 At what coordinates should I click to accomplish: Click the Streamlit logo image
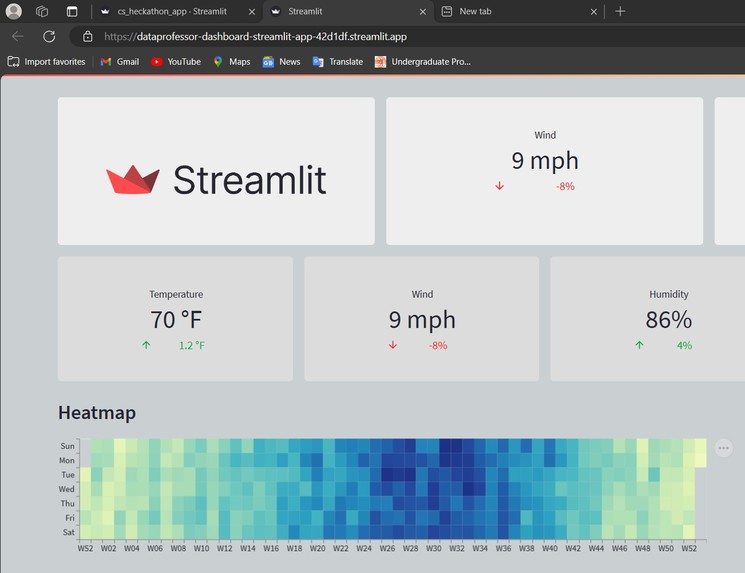[x=216, y=180]
